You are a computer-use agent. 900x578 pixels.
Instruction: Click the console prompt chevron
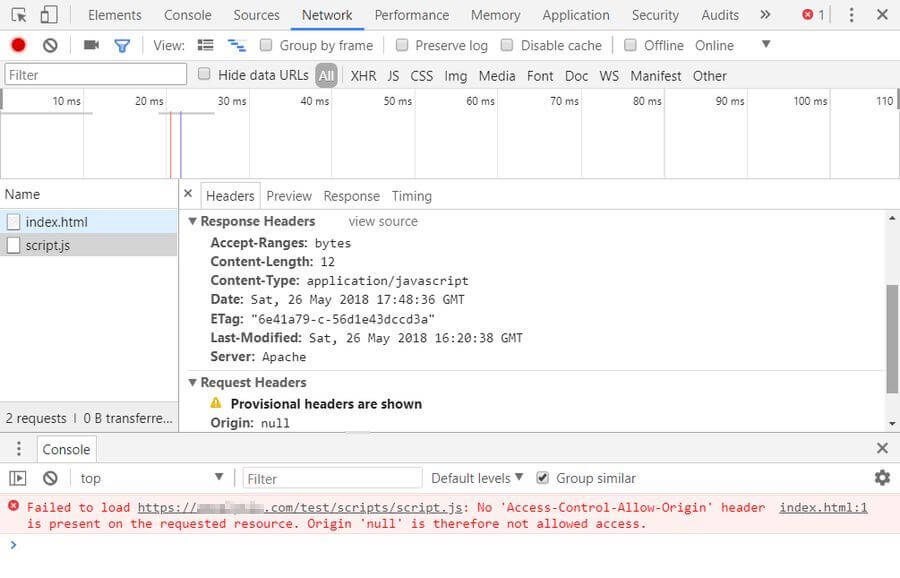point(13,545)
